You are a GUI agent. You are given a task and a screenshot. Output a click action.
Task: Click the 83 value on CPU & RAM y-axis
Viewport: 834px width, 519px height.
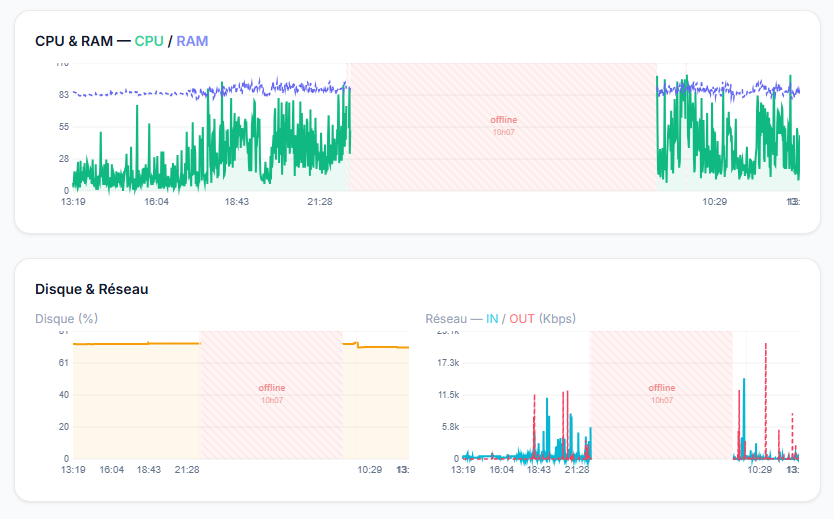(x=63, y=95)
